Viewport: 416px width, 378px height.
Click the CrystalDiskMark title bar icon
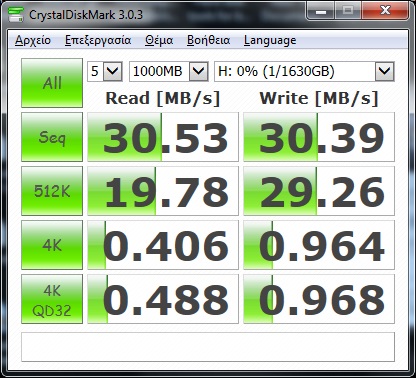(16, 14)
